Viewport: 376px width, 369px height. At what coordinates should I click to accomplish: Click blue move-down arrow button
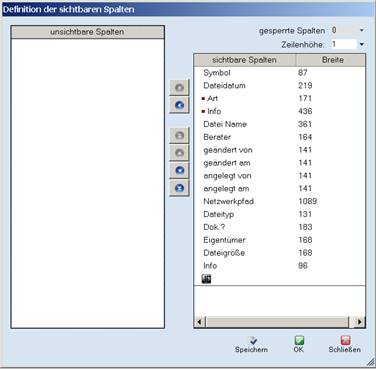pos(179,170)
